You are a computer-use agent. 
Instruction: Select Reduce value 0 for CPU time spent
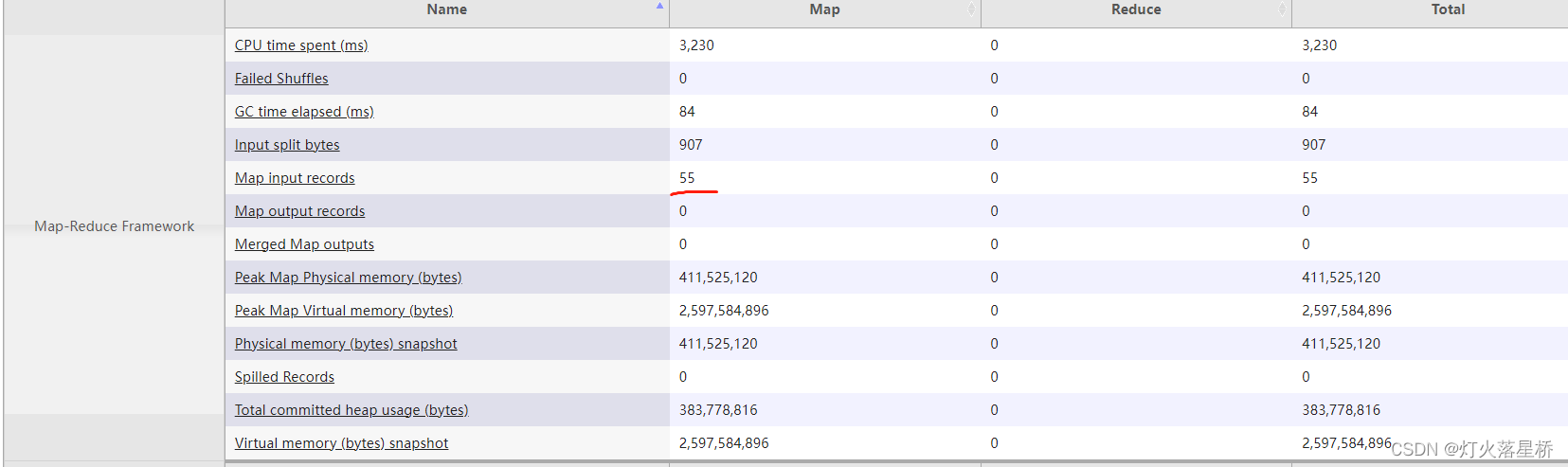(x=994, y=45)
